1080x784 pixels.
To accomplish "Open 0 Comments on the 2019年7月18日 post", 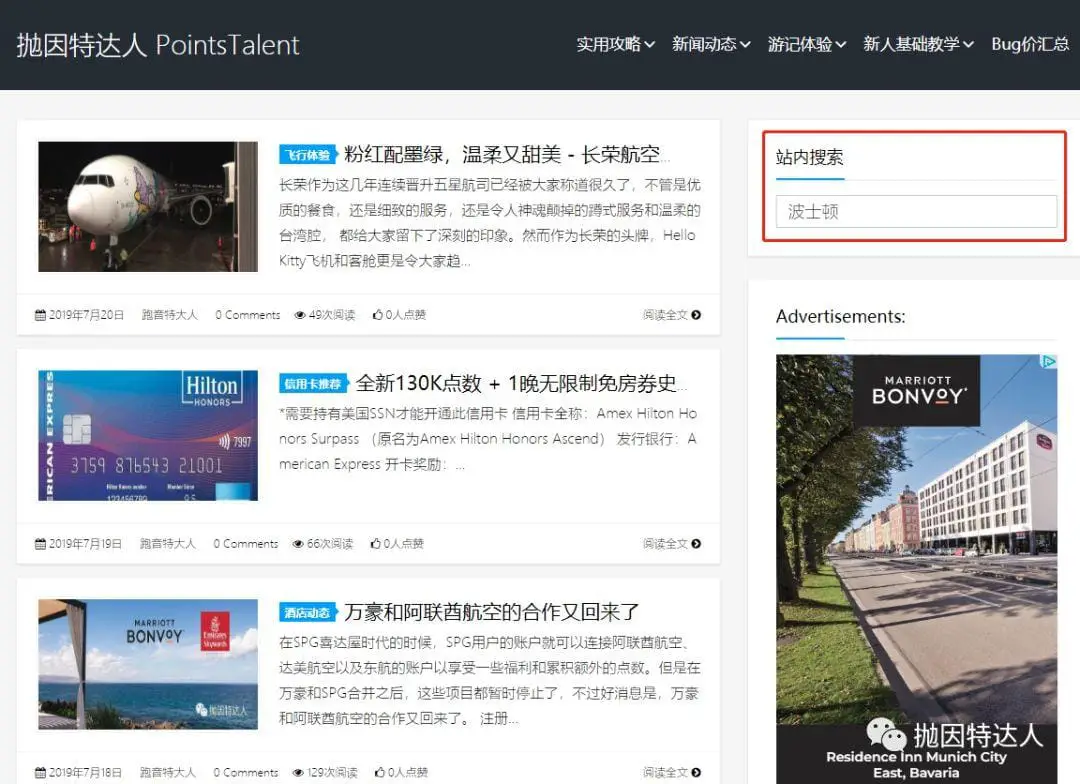I will coord(246,772).
